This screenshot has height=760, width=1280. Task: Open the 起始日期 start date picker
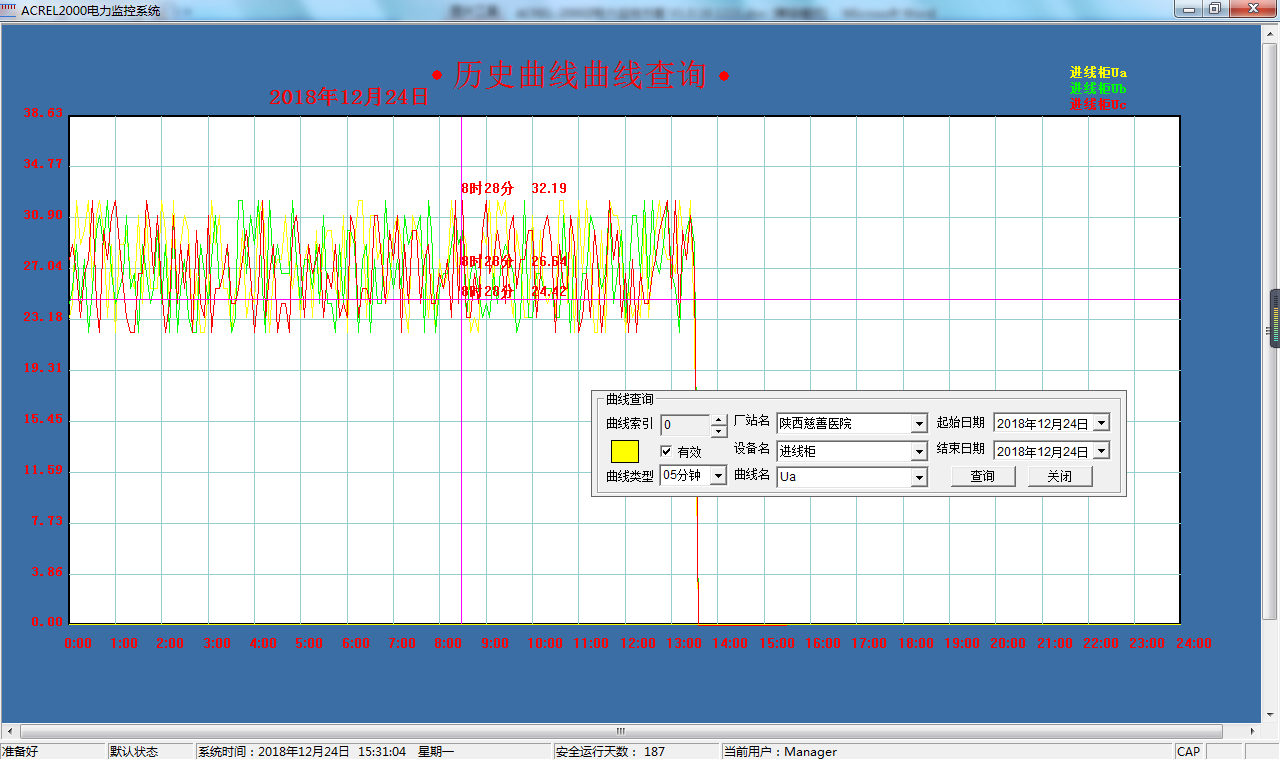1101,424
